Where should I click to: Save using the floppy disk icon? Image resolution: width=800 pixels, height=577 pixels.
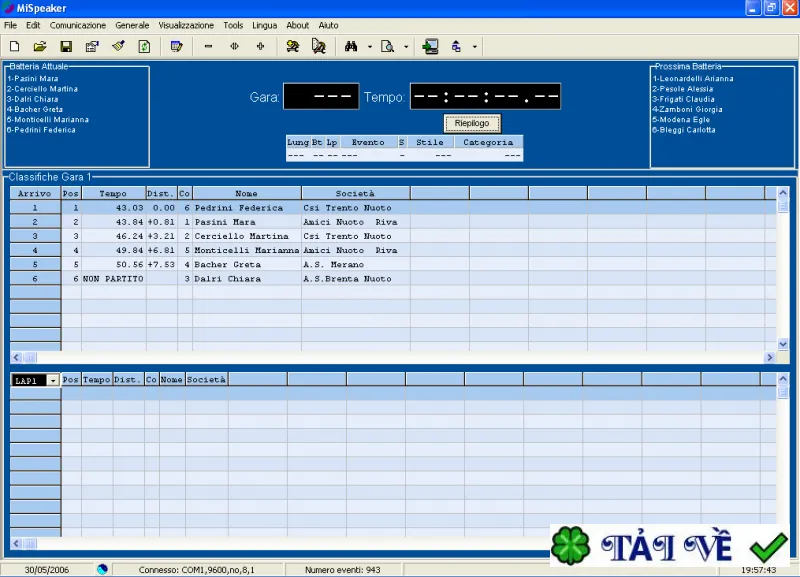tap(66, 46)
